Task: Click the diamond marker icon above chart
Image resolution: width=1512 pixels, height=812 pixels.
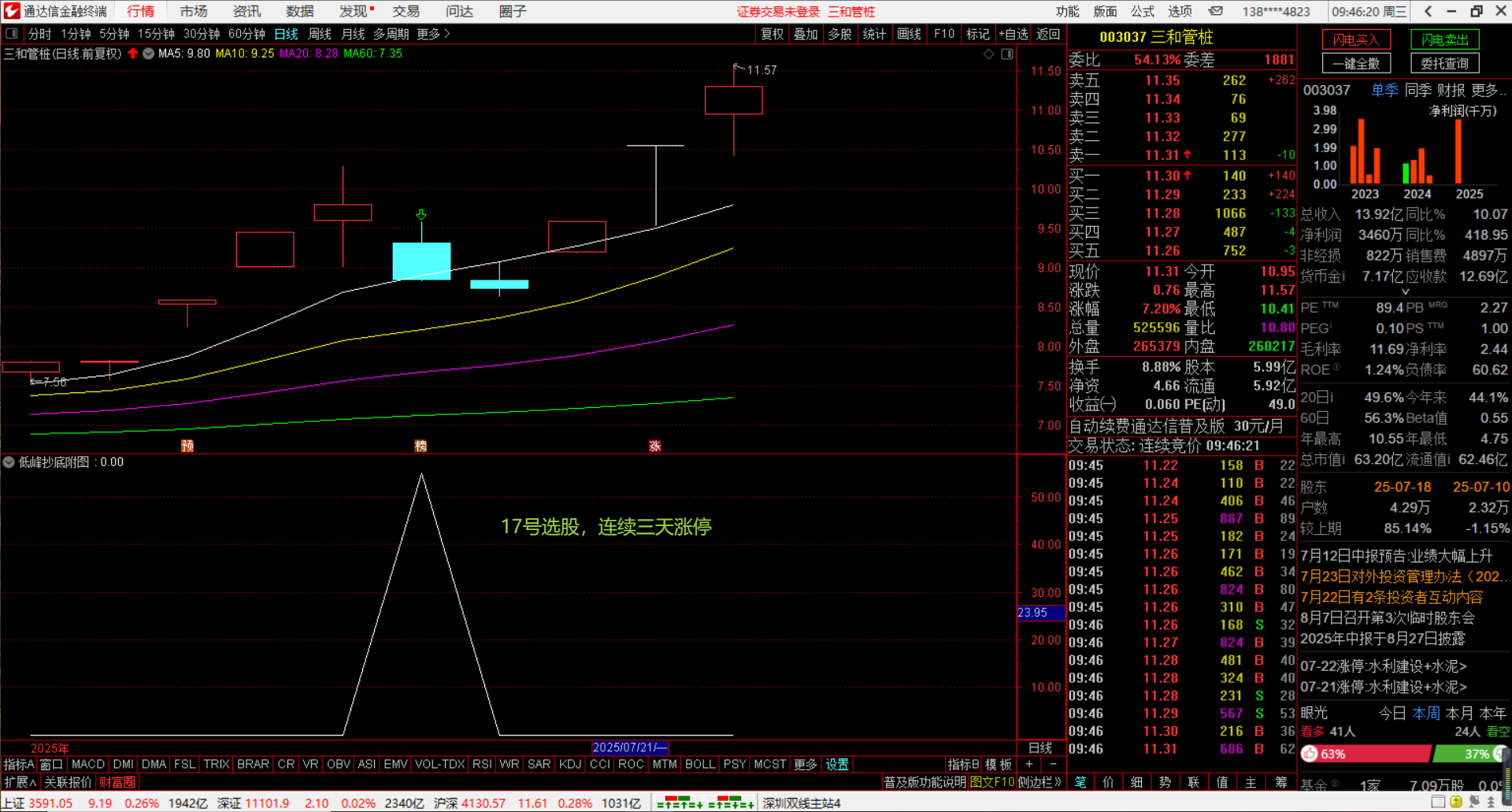Action: [989, 54]
